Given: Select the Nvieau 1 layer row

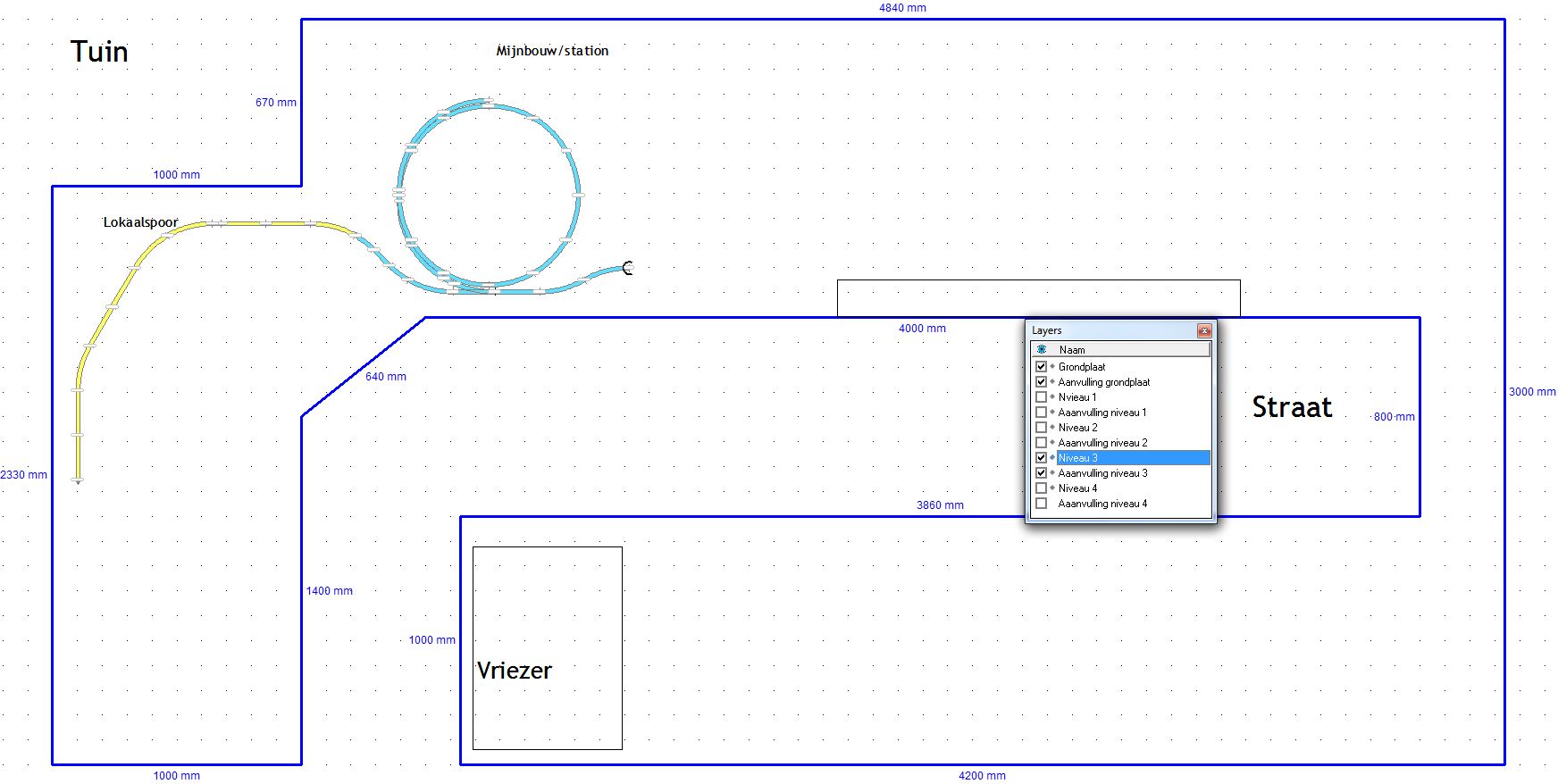Looking at the screenshot, I should click(1121, 396).
